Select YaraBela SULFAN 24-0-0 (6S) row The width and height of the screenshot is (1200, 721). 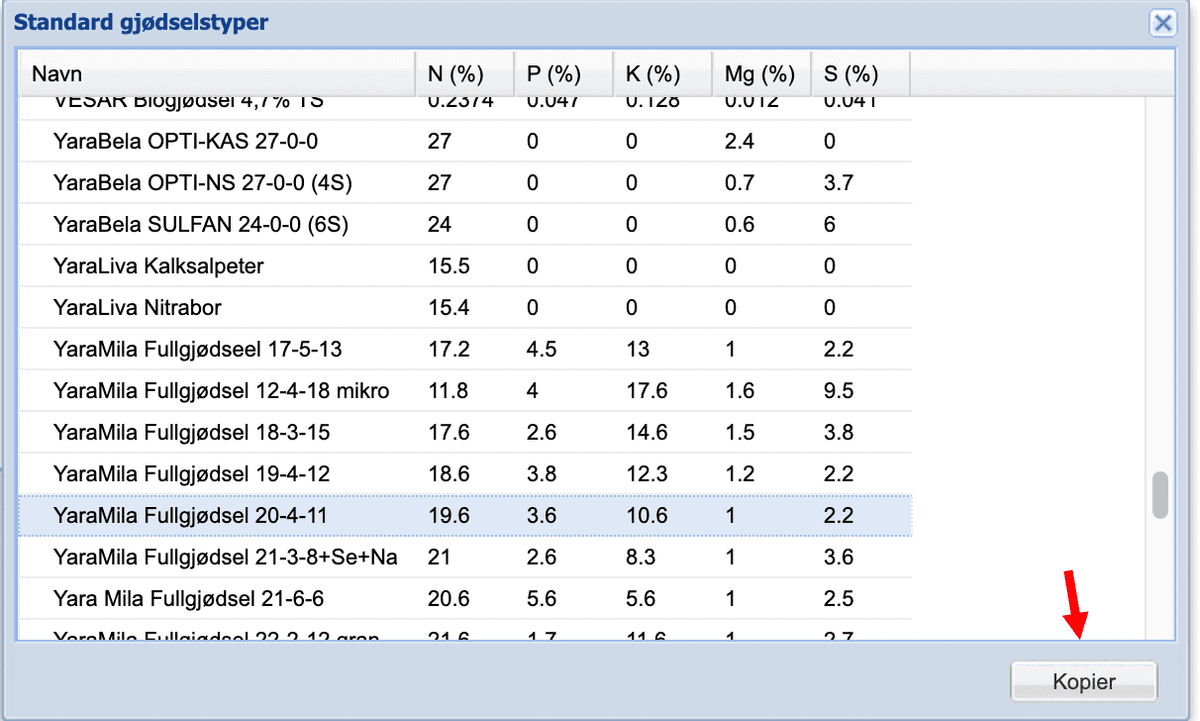465,225
